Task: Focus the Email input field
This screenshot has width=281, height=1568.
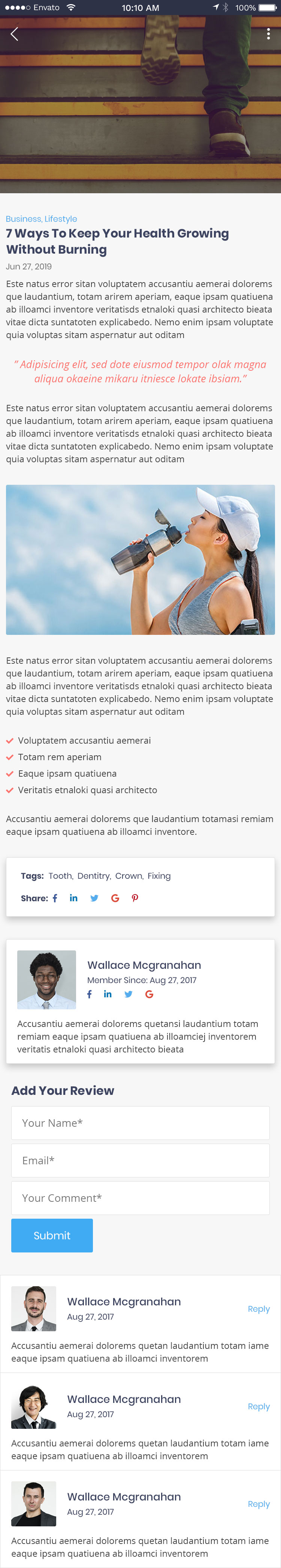Action: [140, 1160]
